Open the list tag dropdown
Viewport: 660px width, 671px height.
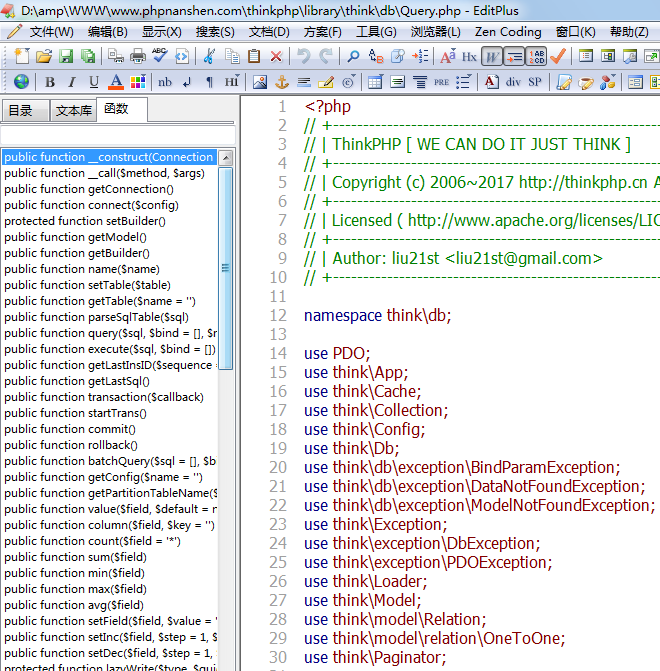click(x=464, y=81)
